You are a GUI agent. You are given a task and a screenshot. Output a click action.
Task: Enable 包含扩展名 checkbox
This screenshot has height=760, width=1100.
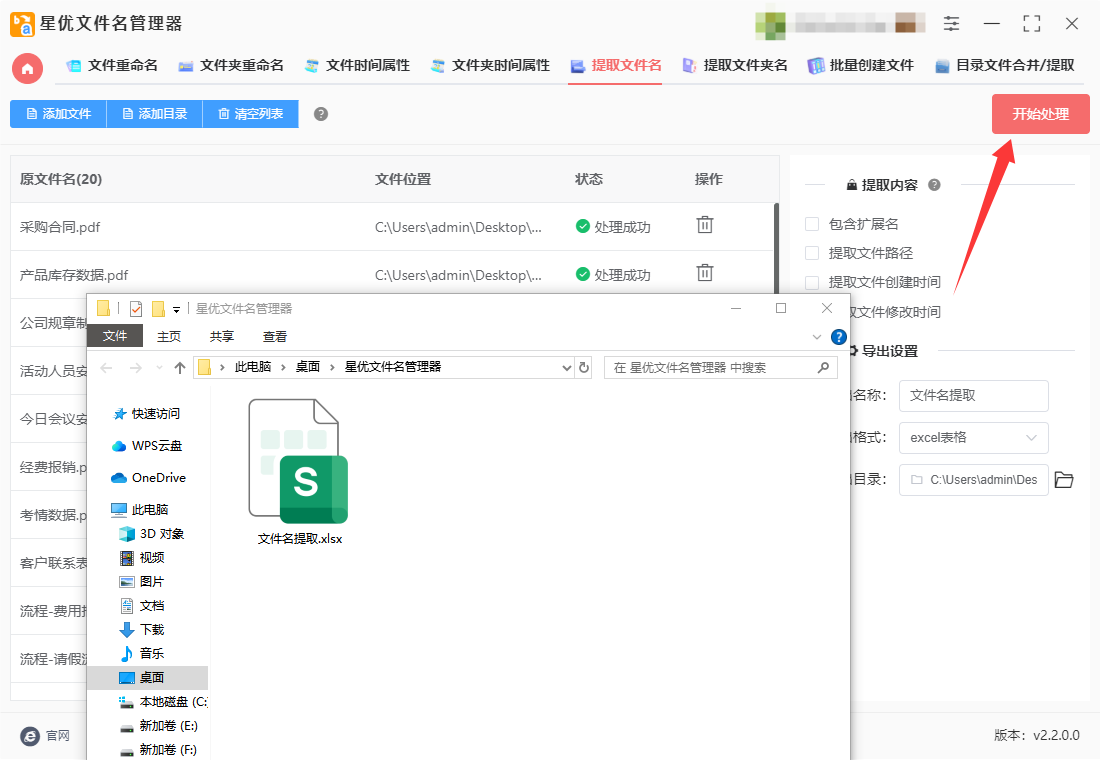(812, 224)
